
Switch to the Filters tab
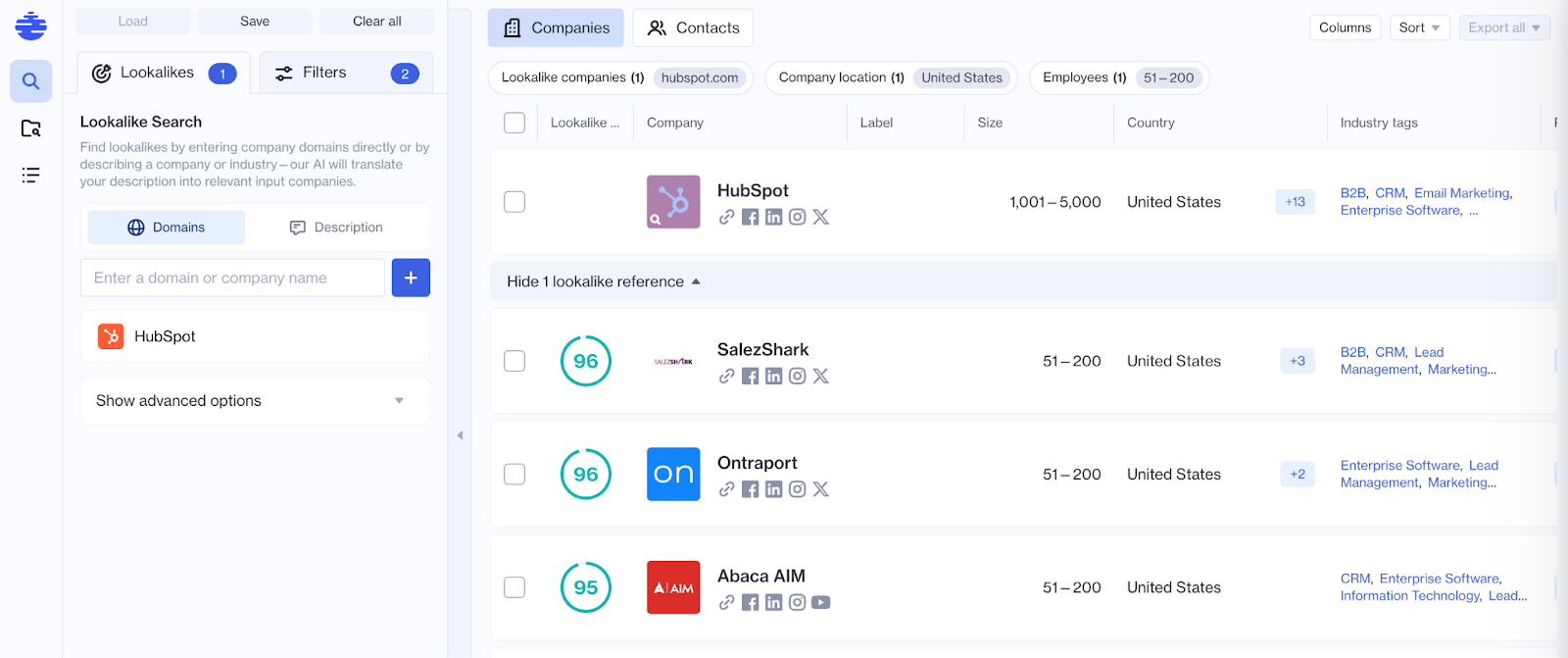point(345,73)
